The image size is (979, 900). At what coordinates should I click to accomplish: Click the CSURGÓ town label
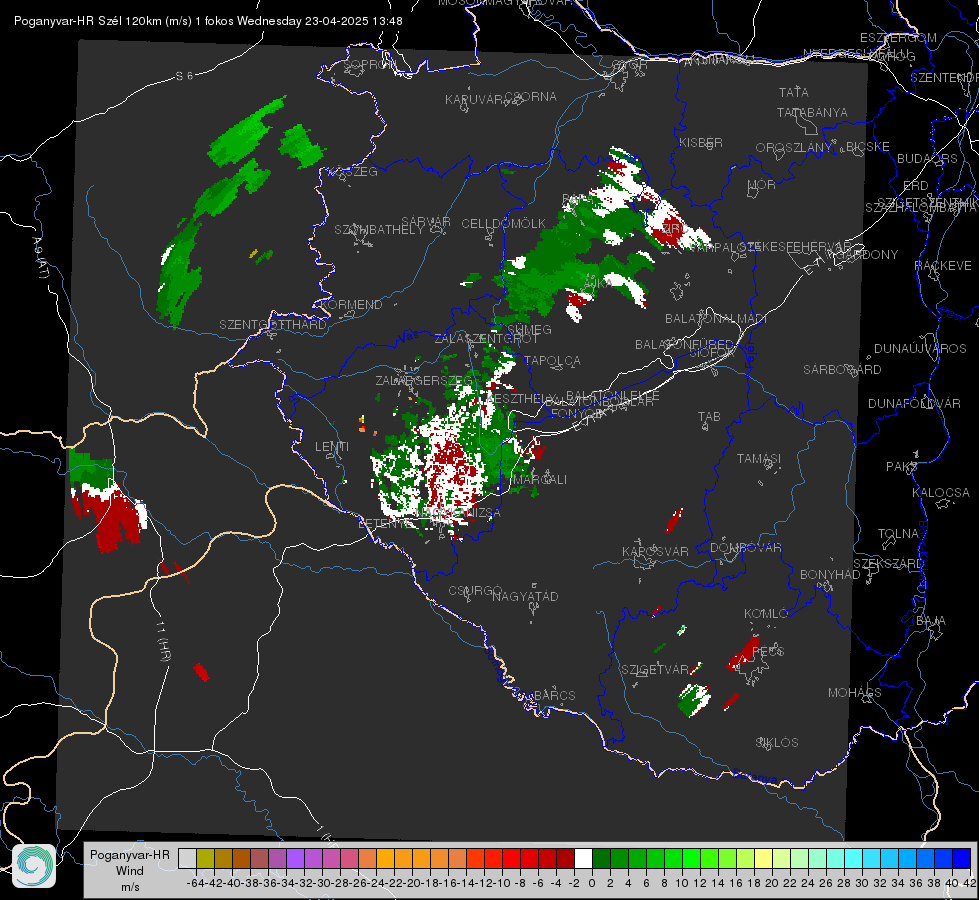click(x=475, y=591)
